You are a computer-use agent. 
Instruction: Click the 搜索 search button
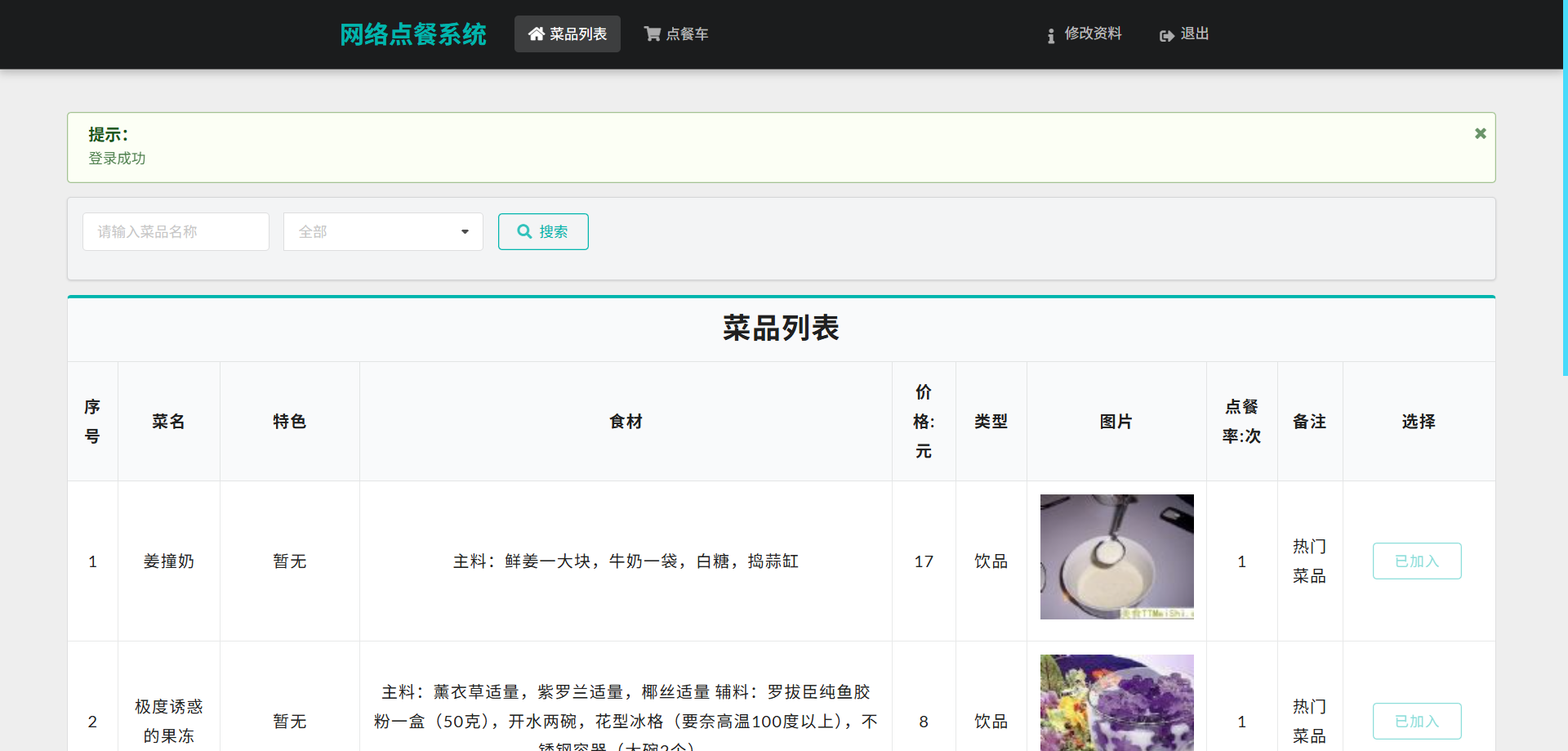(543, 231)
